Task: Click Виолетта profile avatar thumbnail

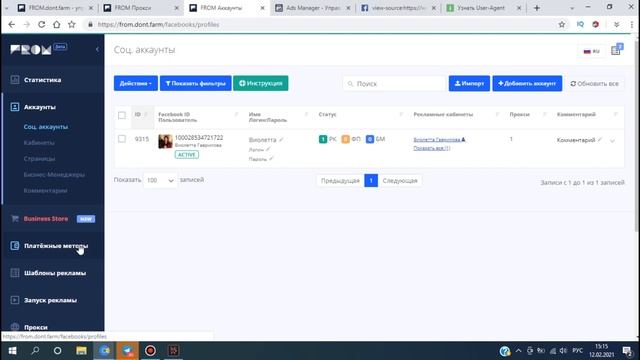Action: 165,142
